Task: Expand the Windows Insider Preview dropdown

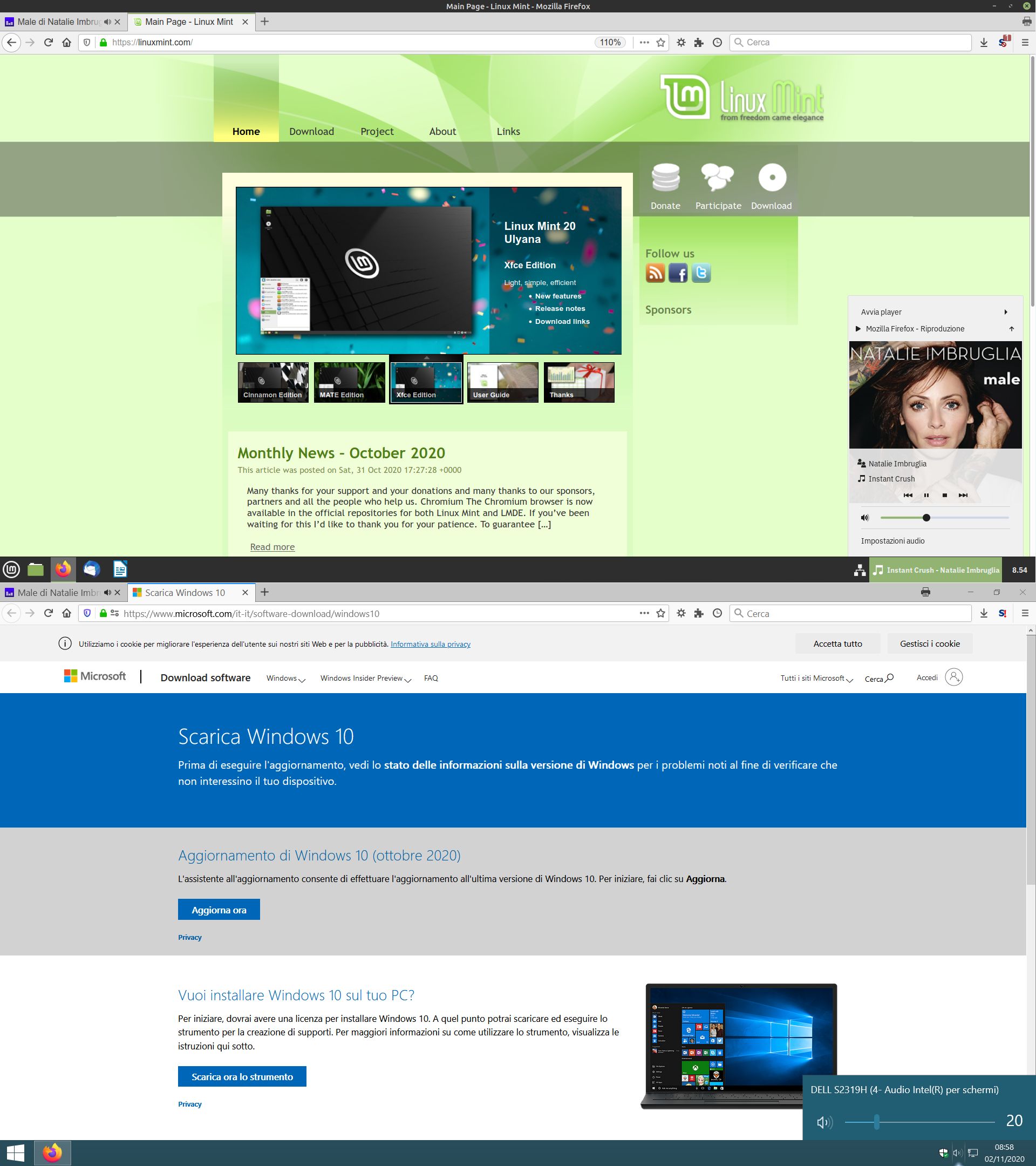Action: click(365, 678)
